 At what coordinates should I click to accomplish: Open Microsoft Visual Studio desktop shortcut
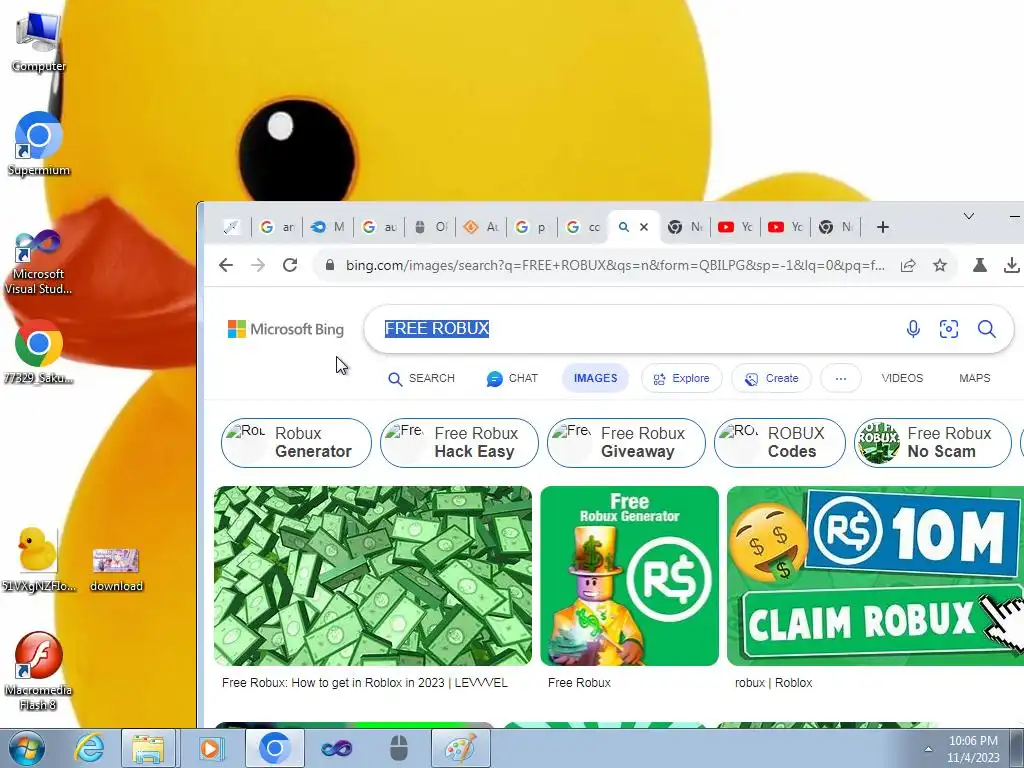point(38,261)
